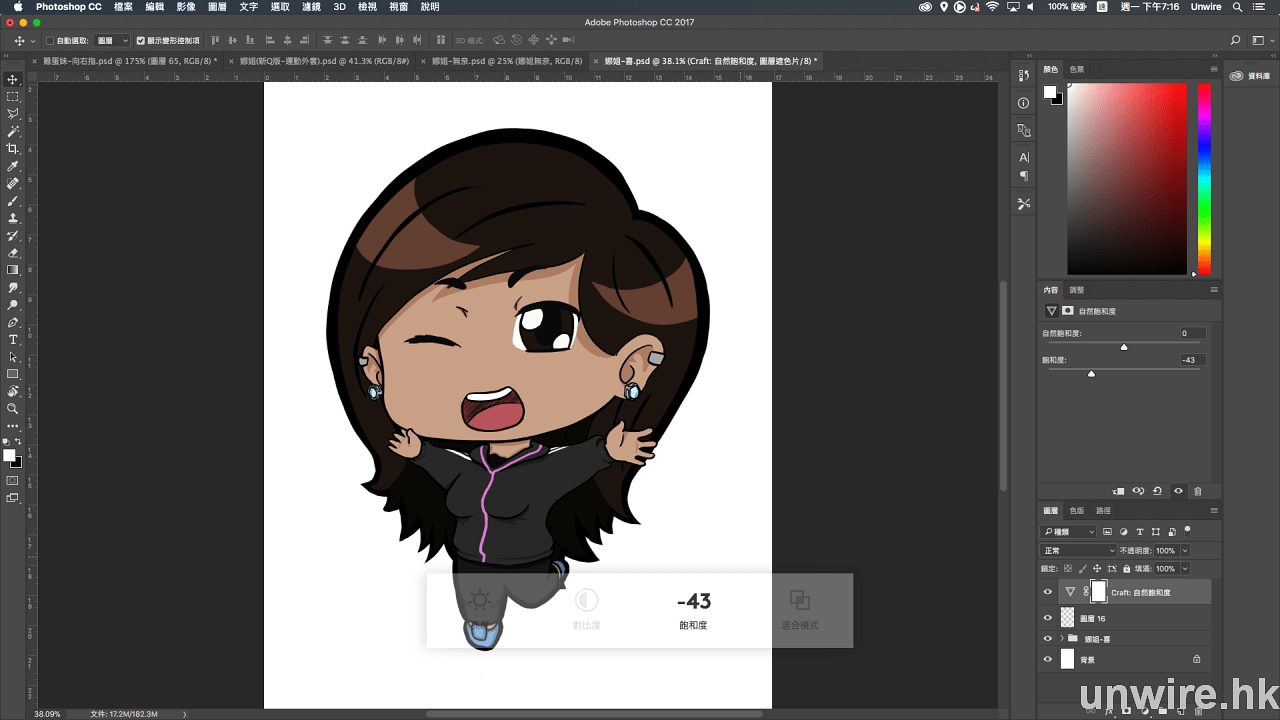Open the blend mode 正常 dropdown

point(1079,550)
